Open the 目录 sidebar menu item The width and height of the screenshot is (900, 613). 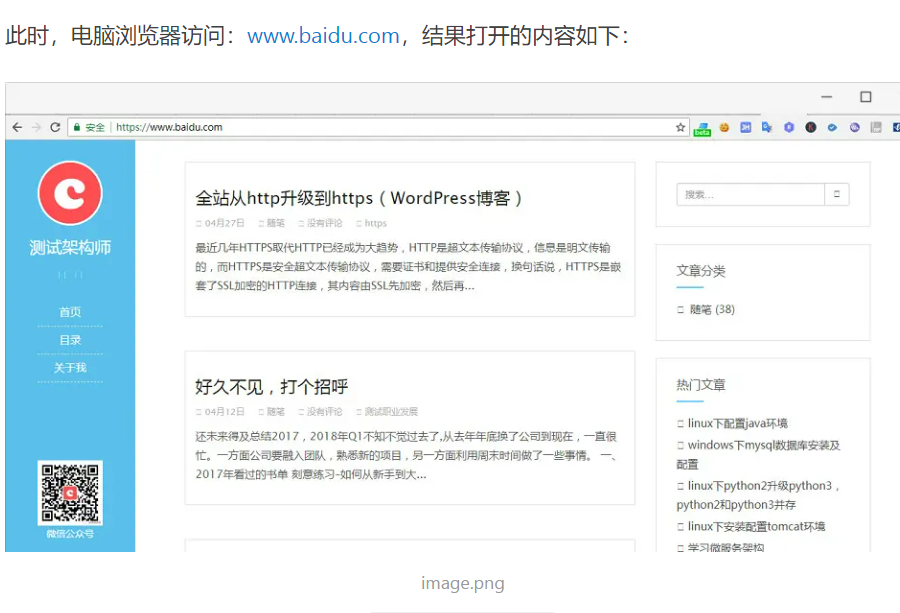[x=70, y=340]
